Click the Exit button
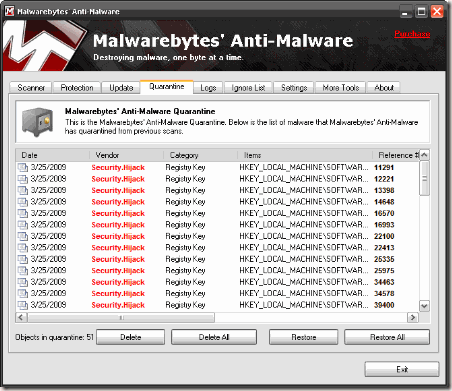This screenshot has height=391, width=452. 402,369
